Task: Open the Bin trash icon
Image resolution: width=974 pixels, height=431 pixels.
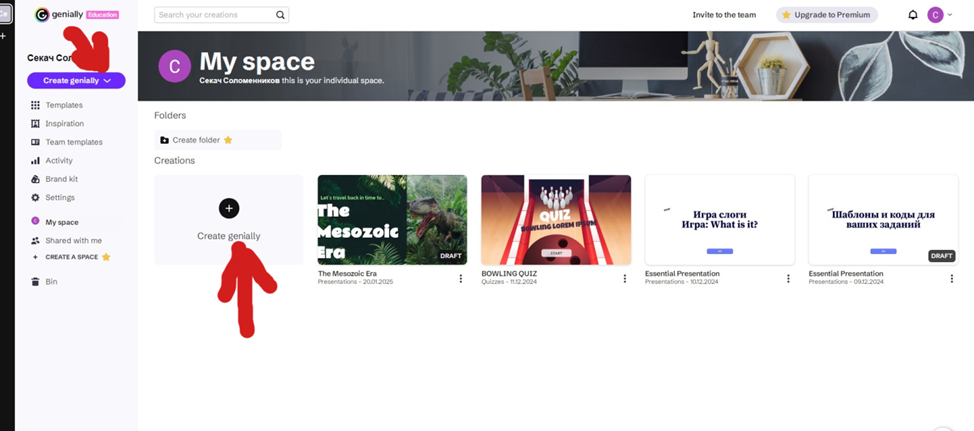Action: (x=35, y=281)
